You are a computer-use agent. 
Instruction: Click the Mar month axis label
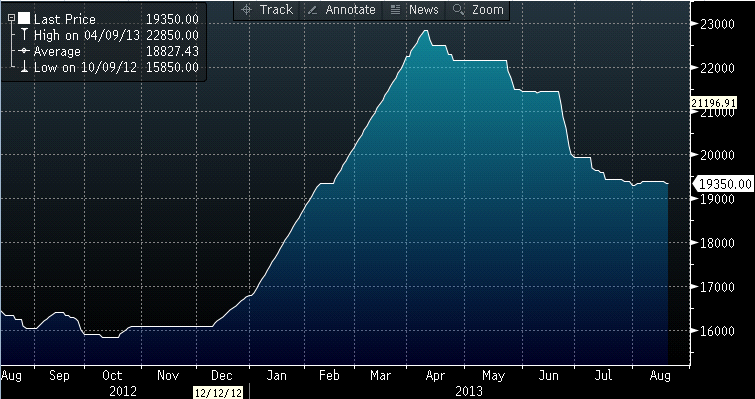point(381,375)
